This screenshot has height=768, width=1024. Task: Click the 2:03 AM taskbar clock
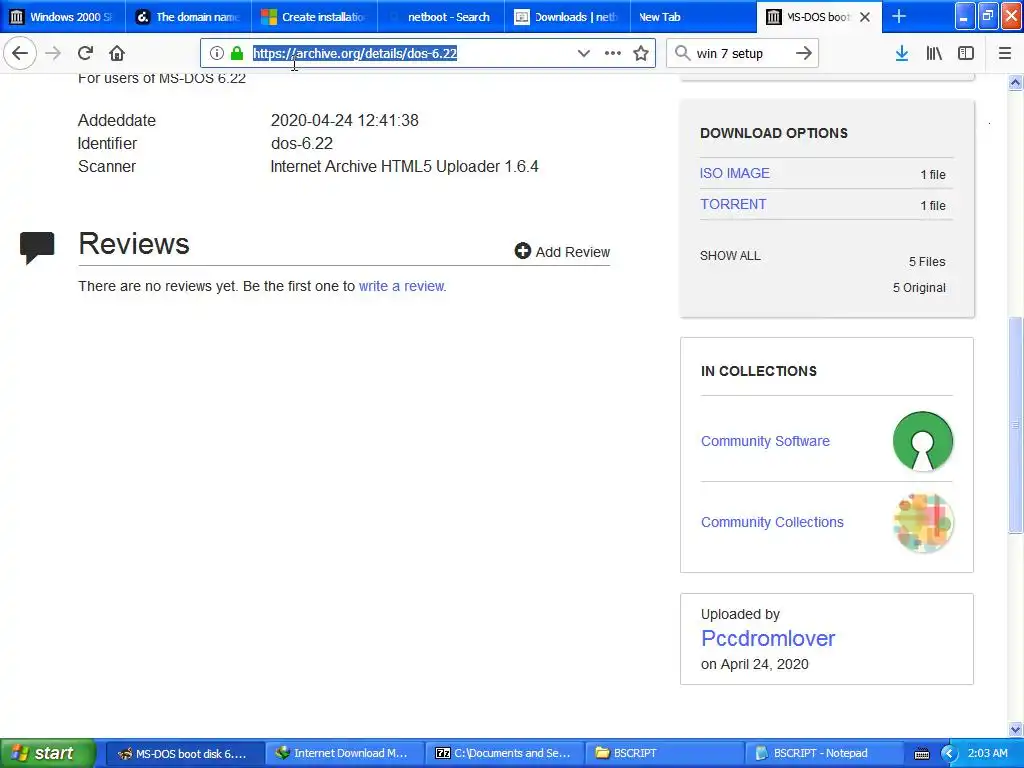pos(987,753)
